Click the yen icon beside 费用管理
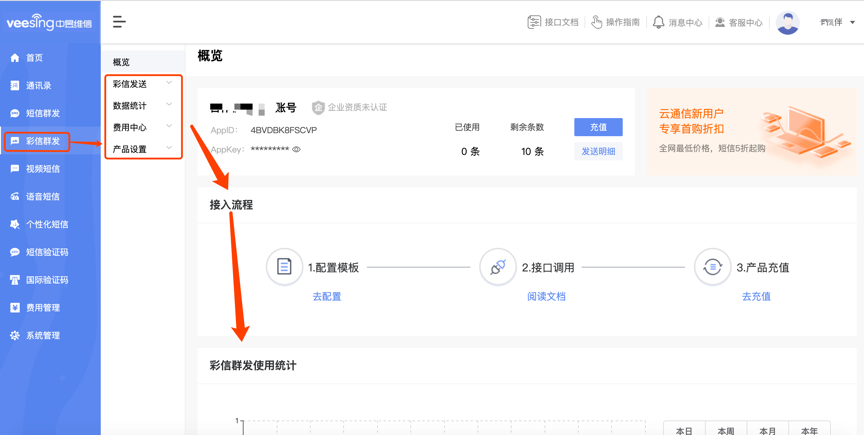The width and height of the screenshot is (864, 435). (x=15, y=308)
